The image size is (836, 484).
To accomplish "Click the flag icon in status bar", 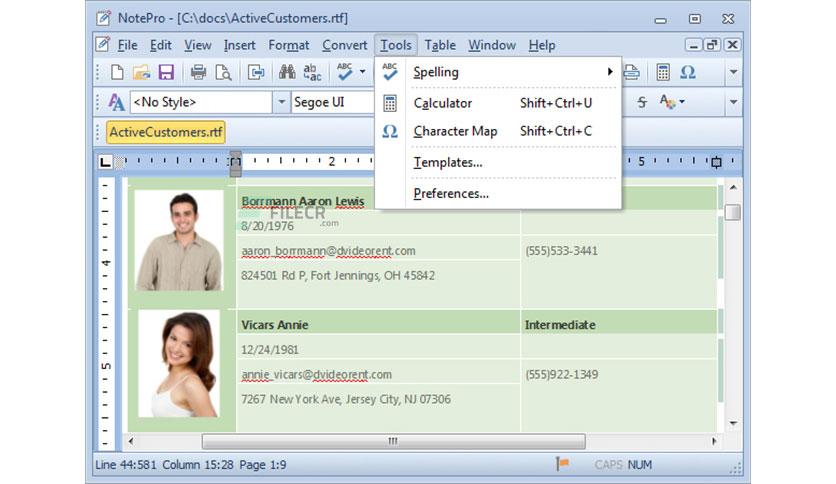I will point(562,464).
